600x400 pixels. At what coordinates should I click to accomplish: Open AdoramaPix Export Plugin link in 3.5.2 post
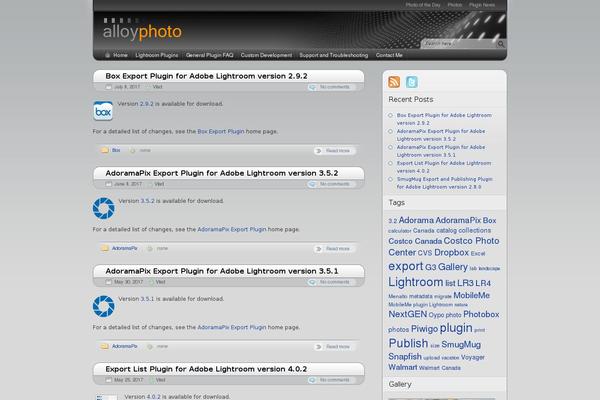(x=232, y=229)
